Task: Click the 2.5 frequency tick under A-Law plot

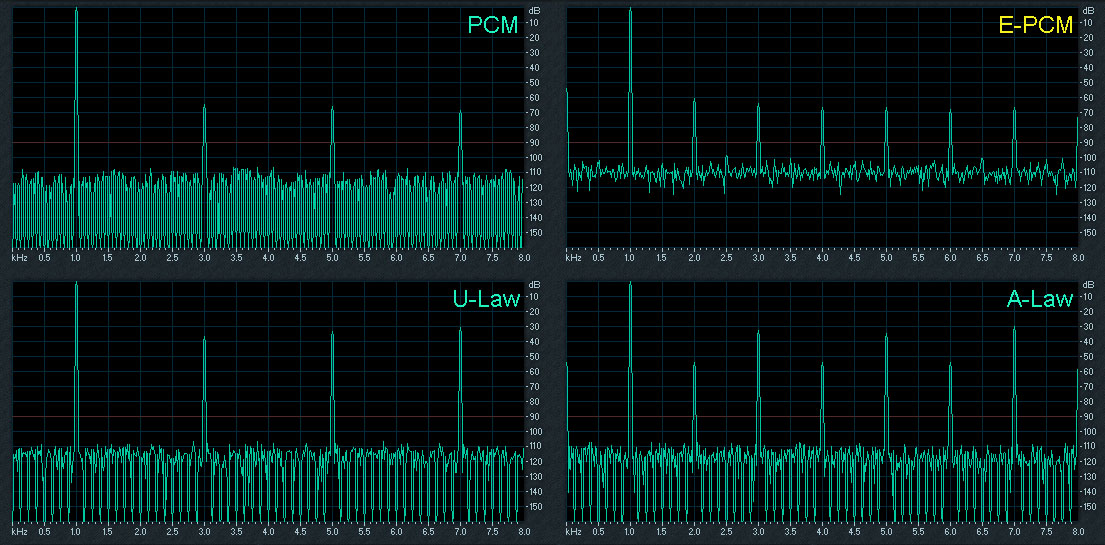Action: coord(727,532)
